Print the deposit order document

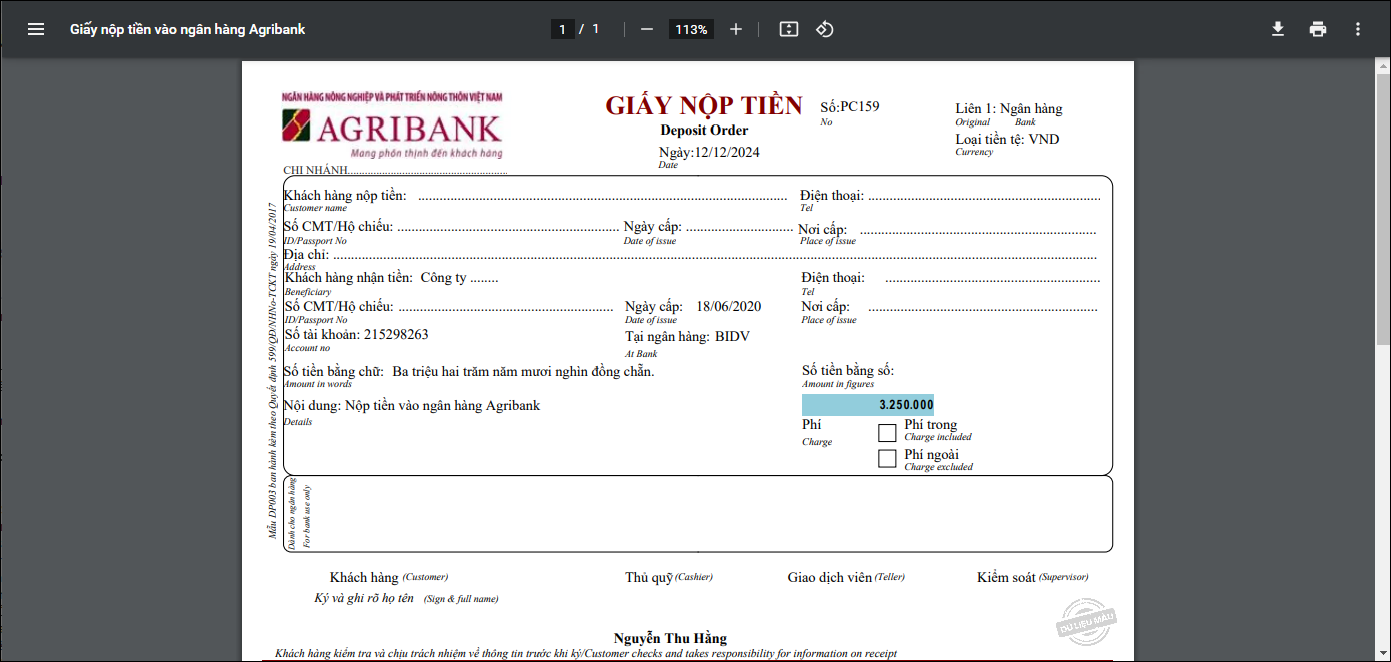pyautogui.click(x=1318, y=29)
